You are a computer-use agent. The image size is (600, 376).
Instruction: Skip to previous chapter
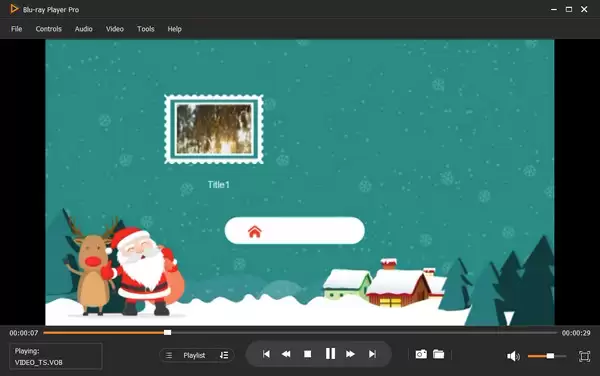(266, 354)
